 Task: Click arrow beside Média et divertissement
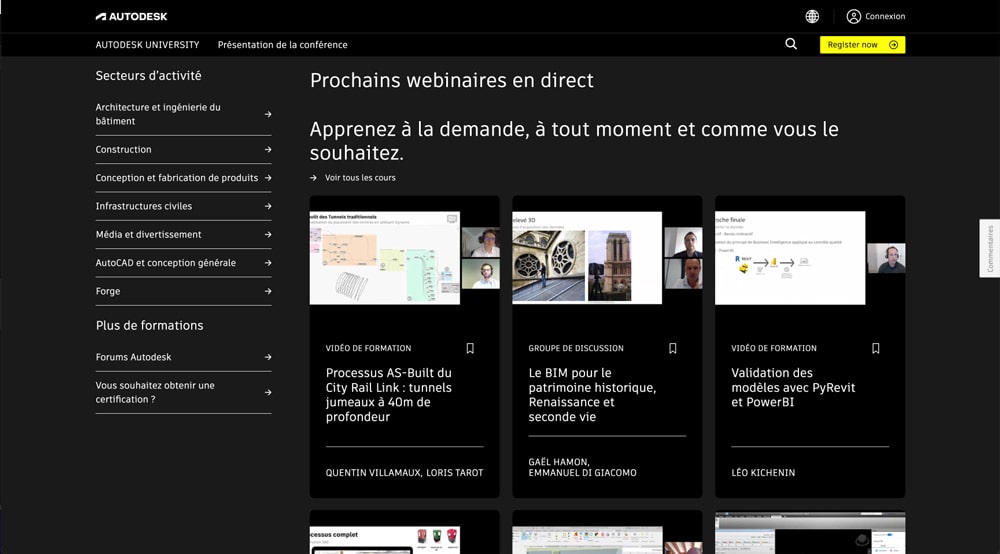[268, 235]
